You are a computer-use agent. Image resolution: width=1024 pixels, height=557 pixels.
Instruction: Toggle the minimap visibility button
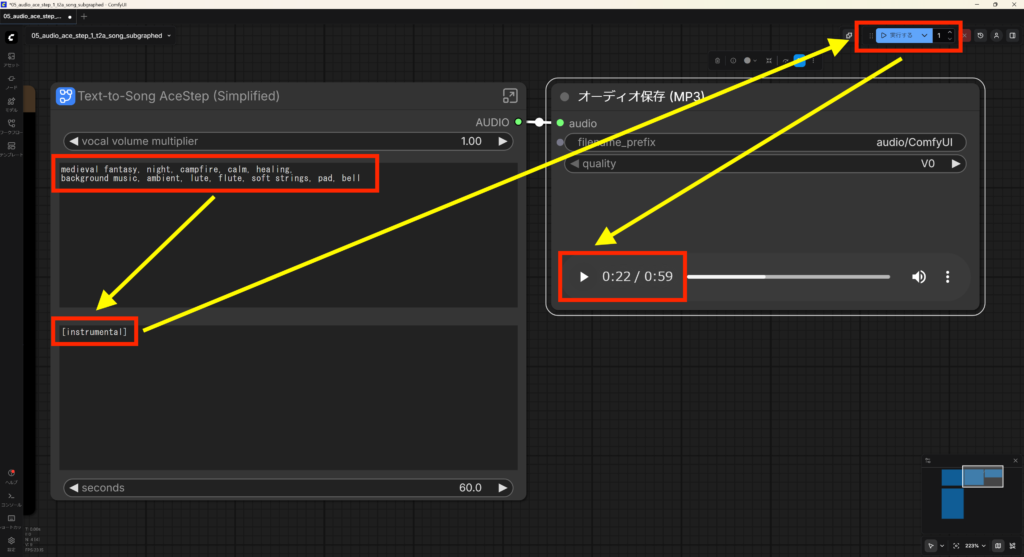[x=997, y=546]
